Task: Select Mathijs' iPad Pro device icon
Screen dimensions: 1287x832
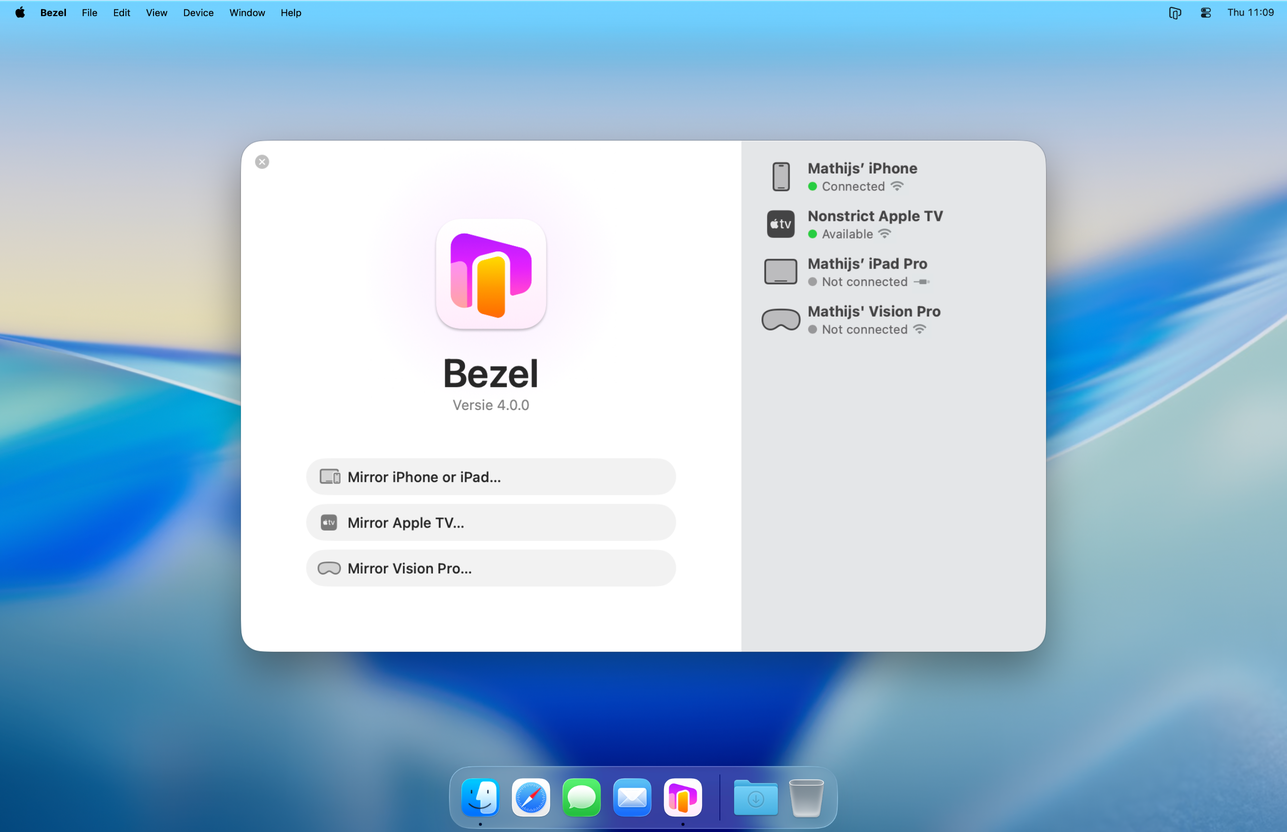Action: point(781,272)
